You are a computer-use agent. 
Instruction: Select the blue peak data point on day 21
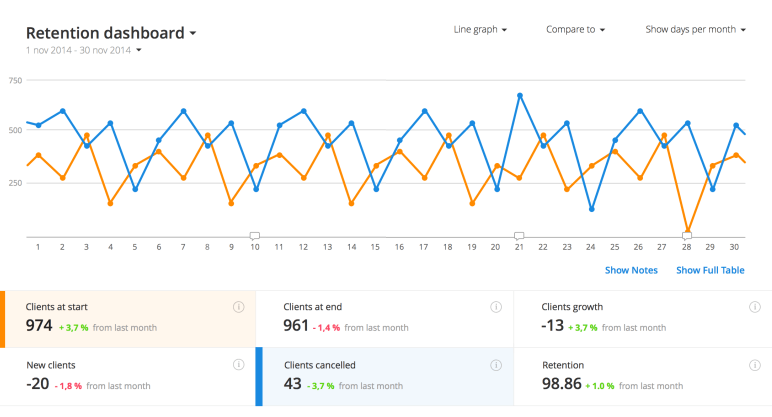click(x=520, y=96)
